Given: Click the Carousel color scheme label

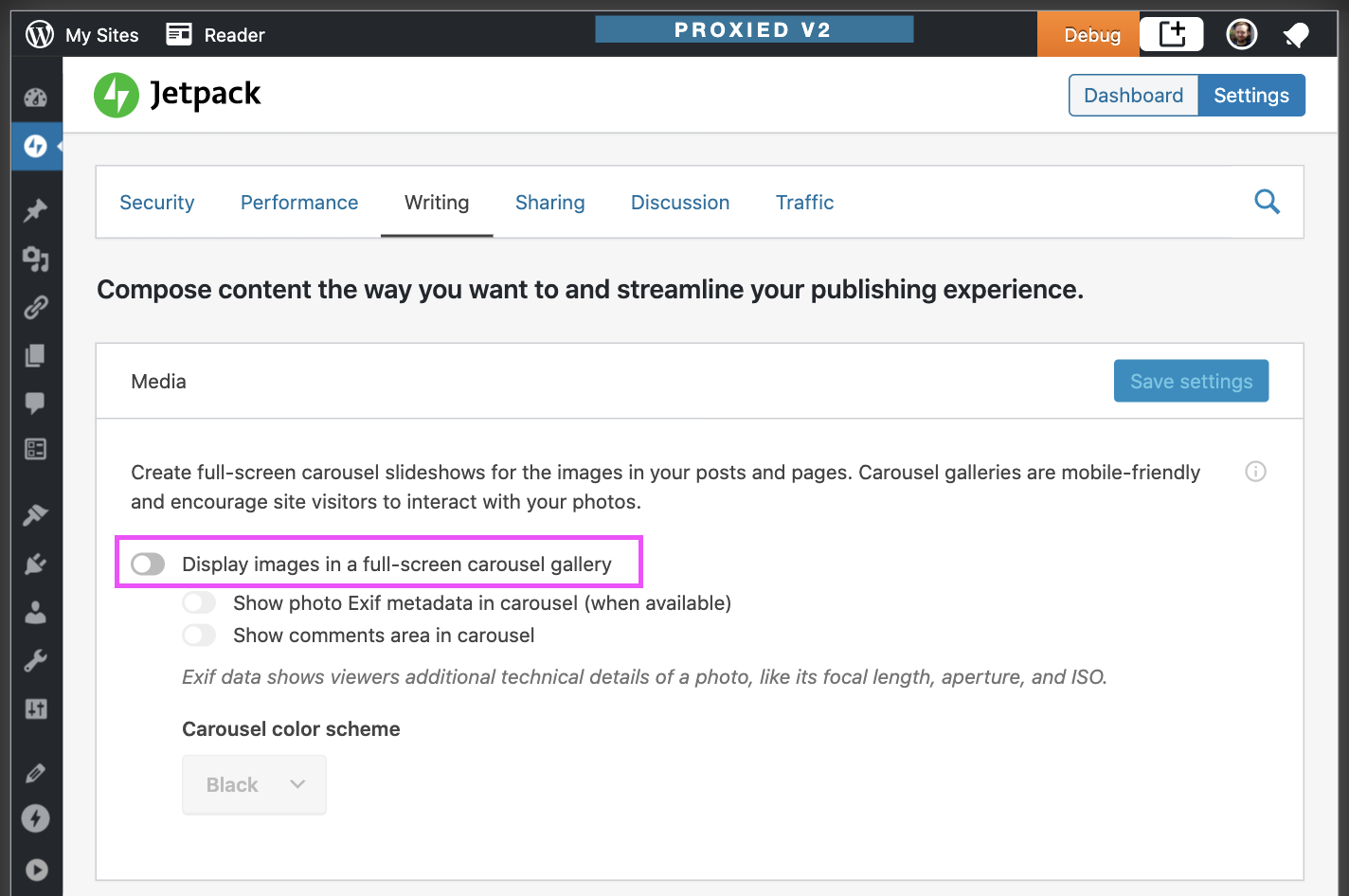Looking at the screenshot, I should [291, 729].
